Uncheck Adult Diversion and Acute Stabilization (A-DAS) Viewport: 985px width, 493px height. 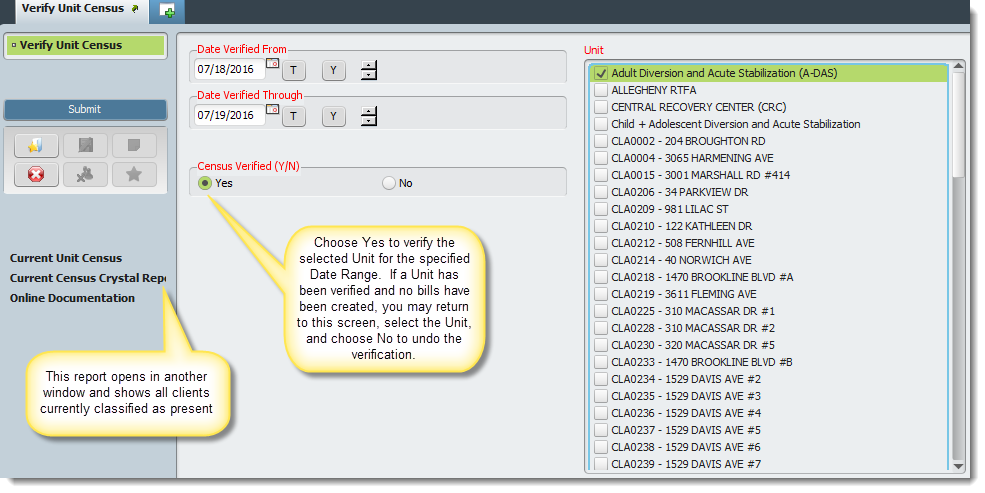601,73
